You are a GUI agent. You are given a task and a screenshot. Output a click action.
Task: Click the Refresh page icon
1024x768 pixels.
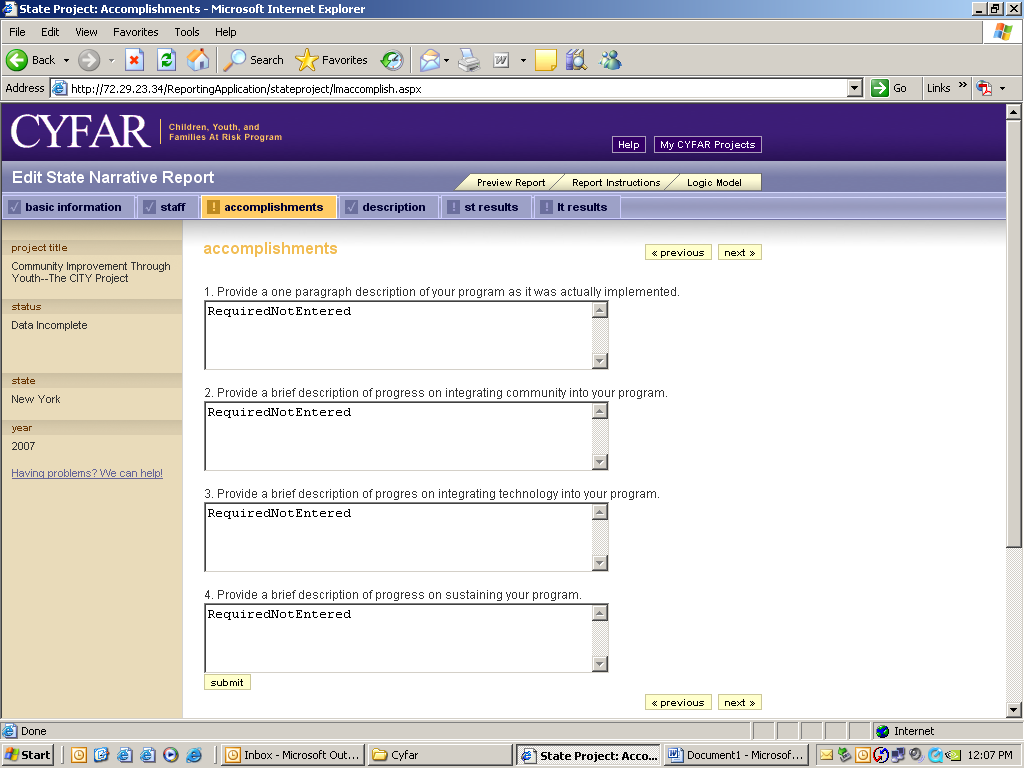pyautogui.click(x=167, y=60)
